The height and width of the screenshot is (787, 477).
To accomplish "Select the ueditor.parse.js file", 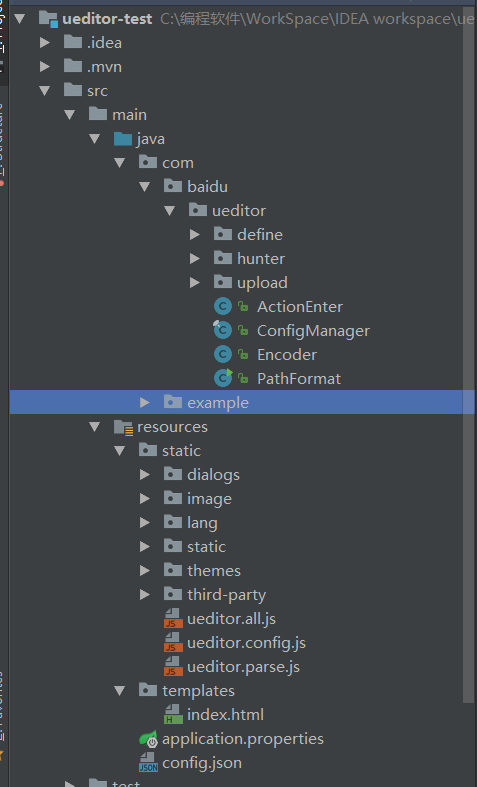I will tap(243, 667).
